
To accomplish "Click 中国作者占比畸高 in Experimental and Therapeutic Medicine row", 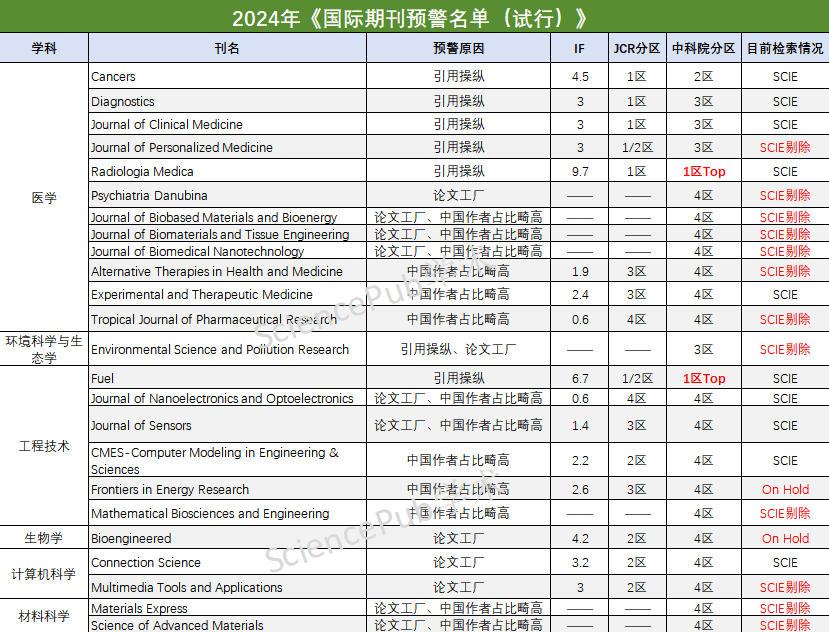I will [x=458, y=295].
